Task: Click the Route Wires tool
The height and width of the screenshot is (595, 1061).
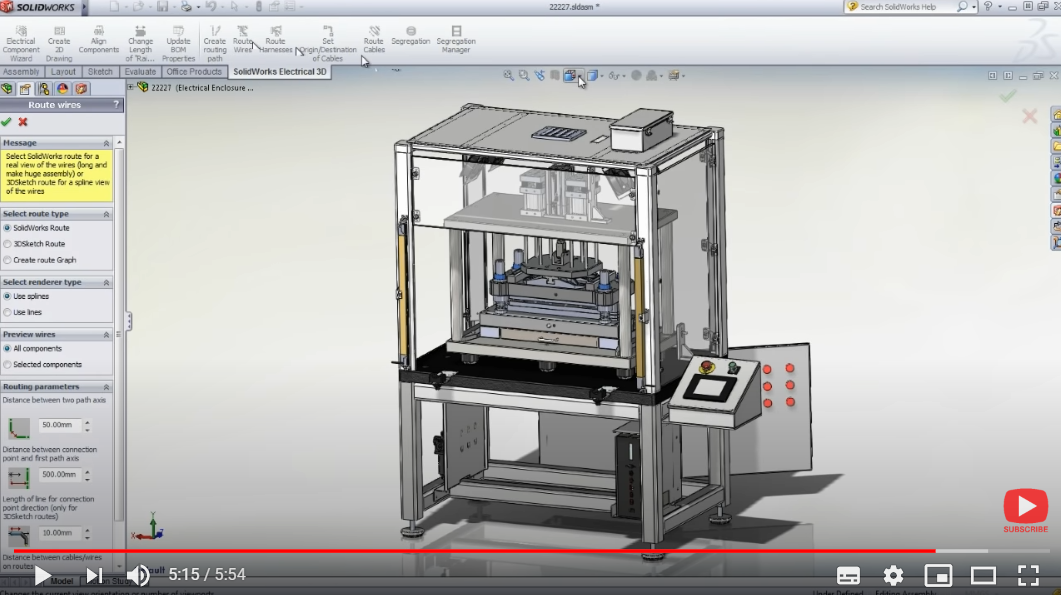Action: click(242, 40)
